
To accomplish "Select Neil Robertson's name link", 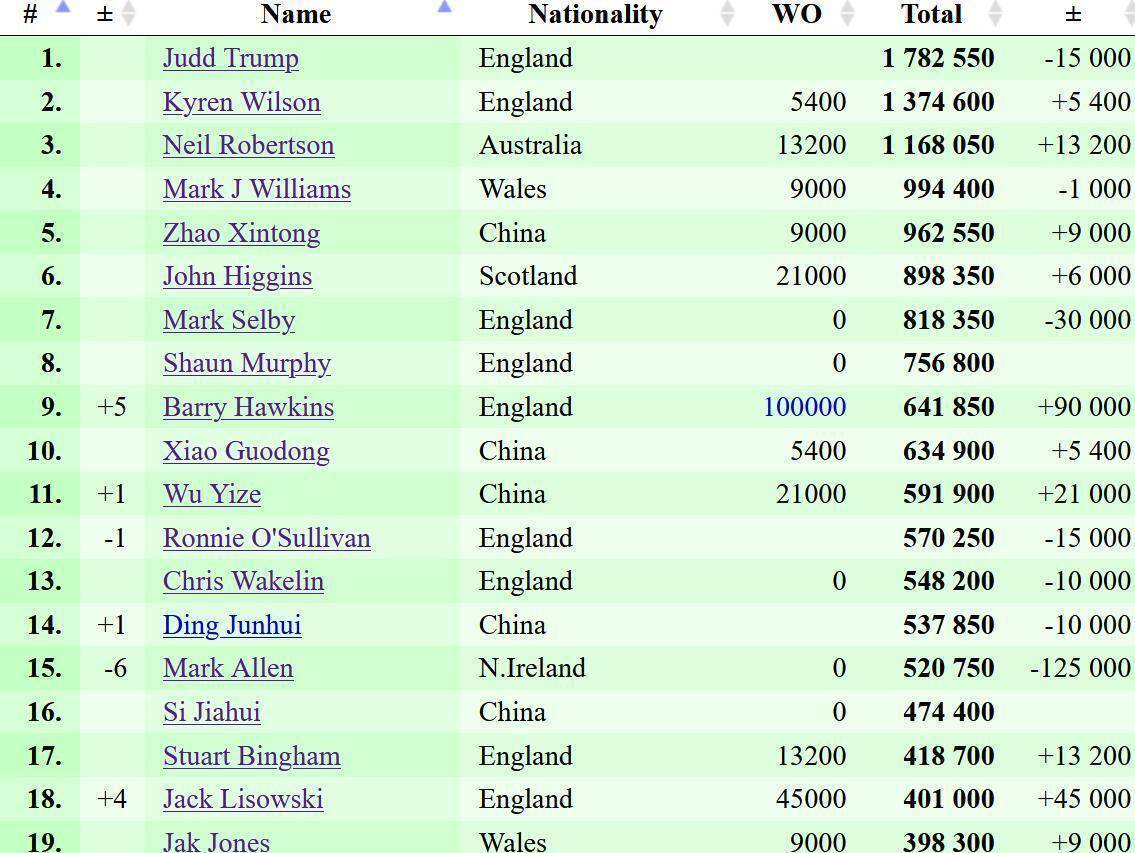I will coord(249,145).
